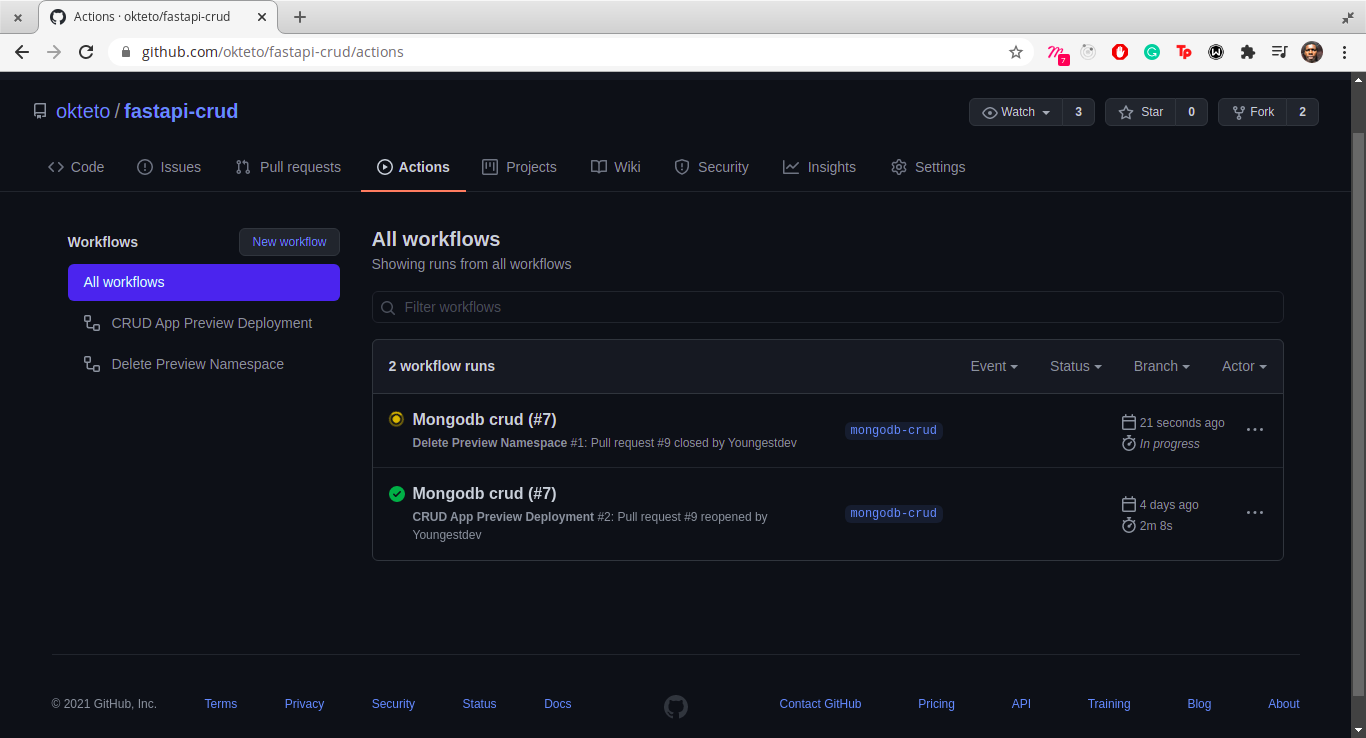Star the repository
Screen dimensions: 1366x738
[x=1140, y=112]
